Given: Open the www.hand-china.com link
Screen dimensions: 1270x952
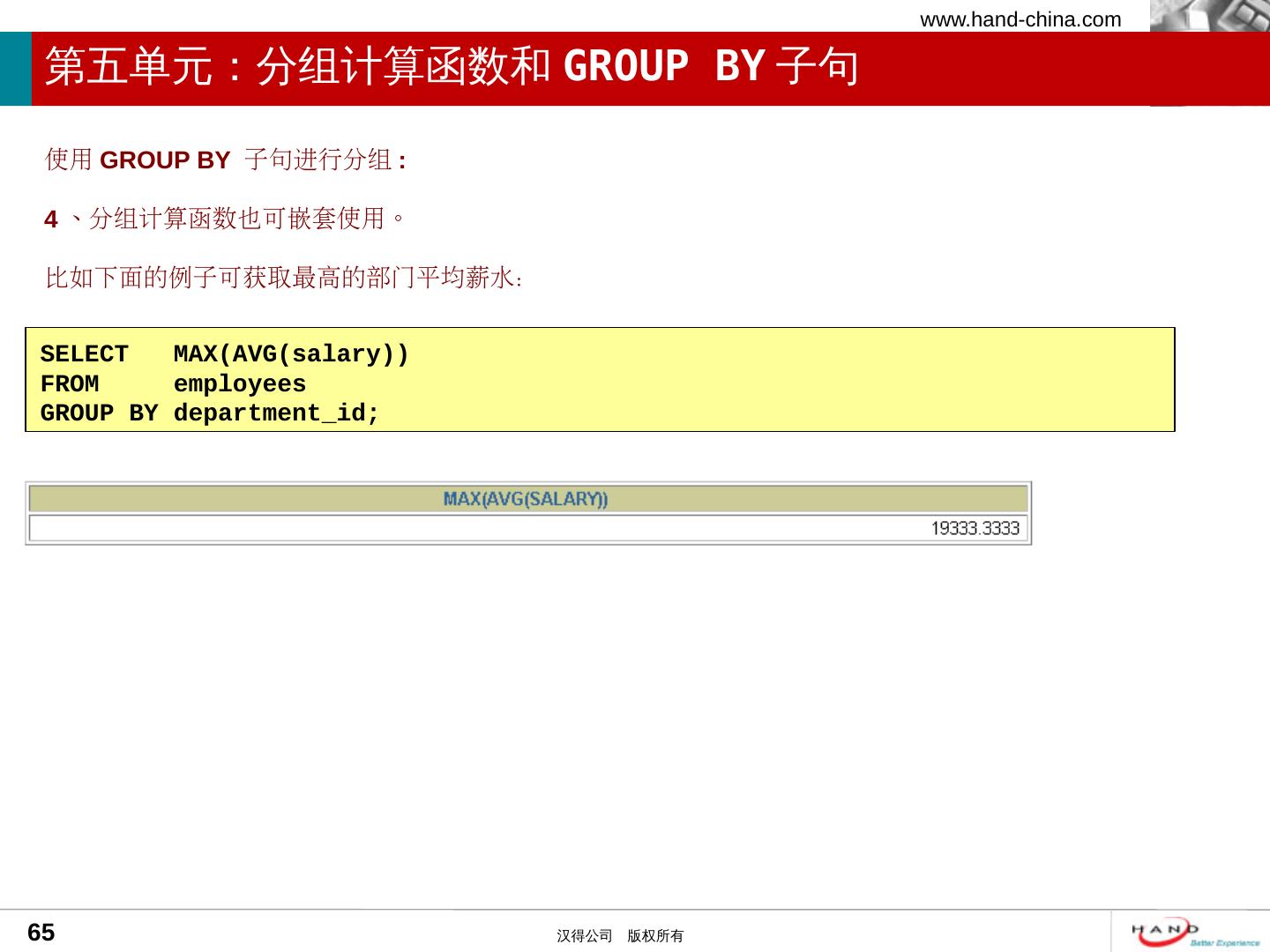Looking at the screenshot, I should (1020, 19).
